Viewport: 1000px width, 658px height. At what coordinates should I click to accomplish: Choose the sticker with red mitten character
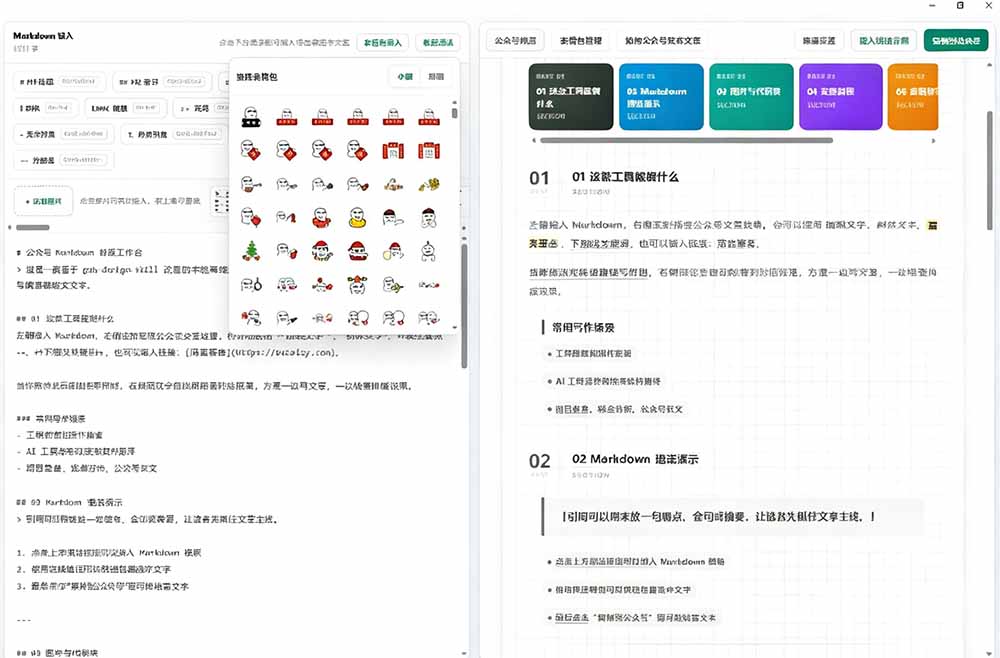(286, 251)
